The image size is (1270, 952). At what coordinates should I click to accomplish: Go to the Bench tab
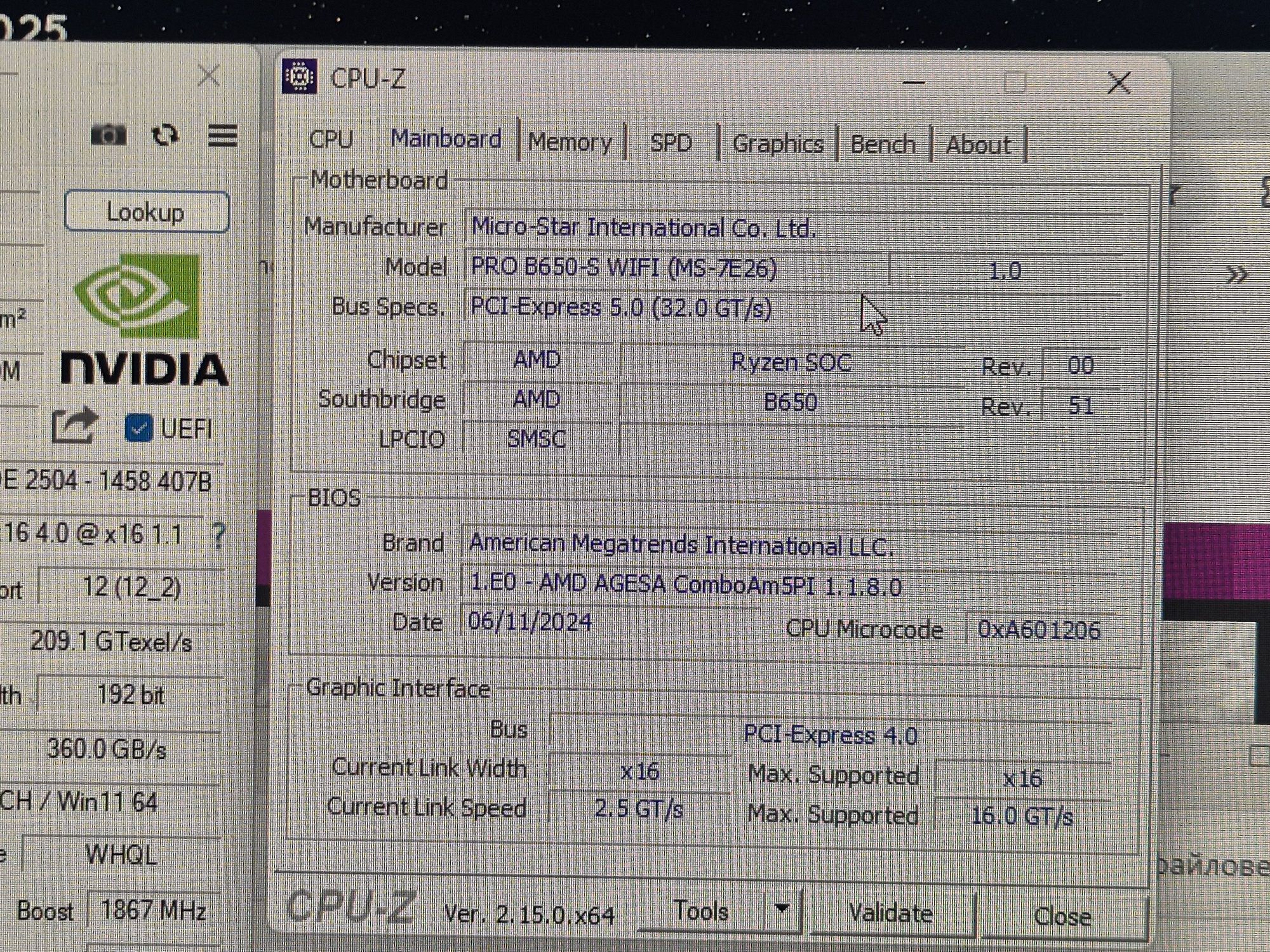pyautogui.click(x=883, y=144)
